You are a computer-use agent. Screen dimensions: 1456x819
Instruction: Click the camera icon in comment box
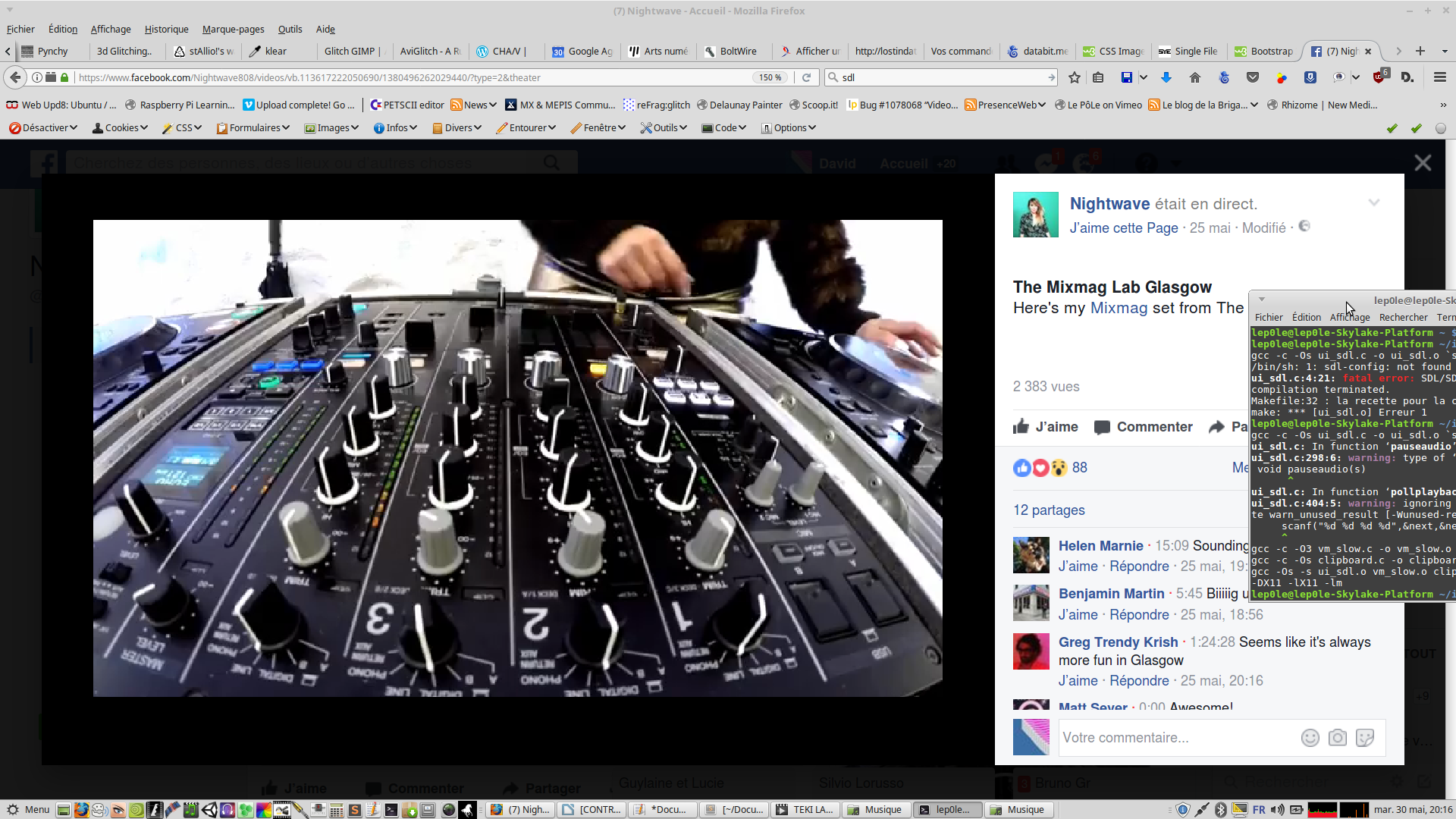click(1338, 738)
